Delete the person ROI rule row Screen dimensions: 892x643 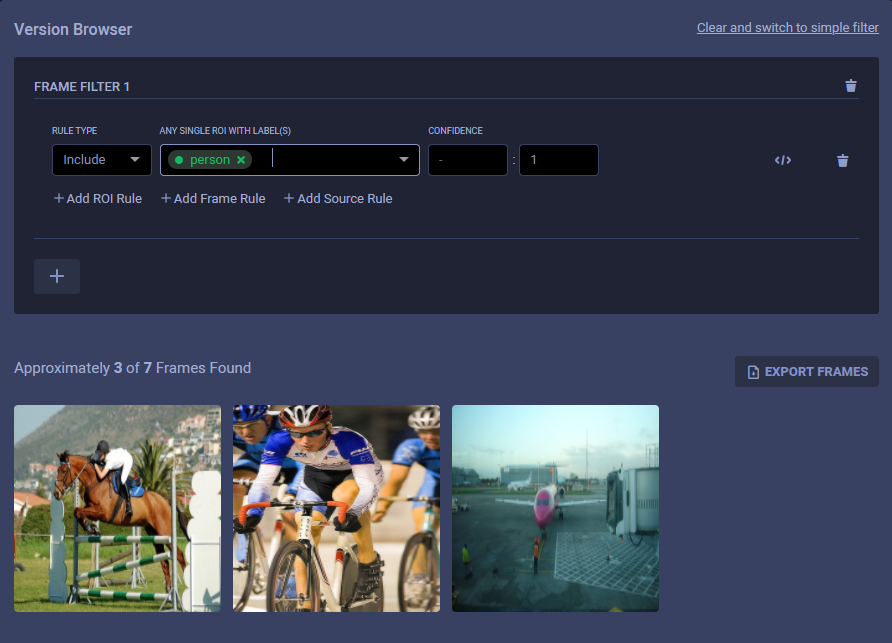tap(842, 161)
